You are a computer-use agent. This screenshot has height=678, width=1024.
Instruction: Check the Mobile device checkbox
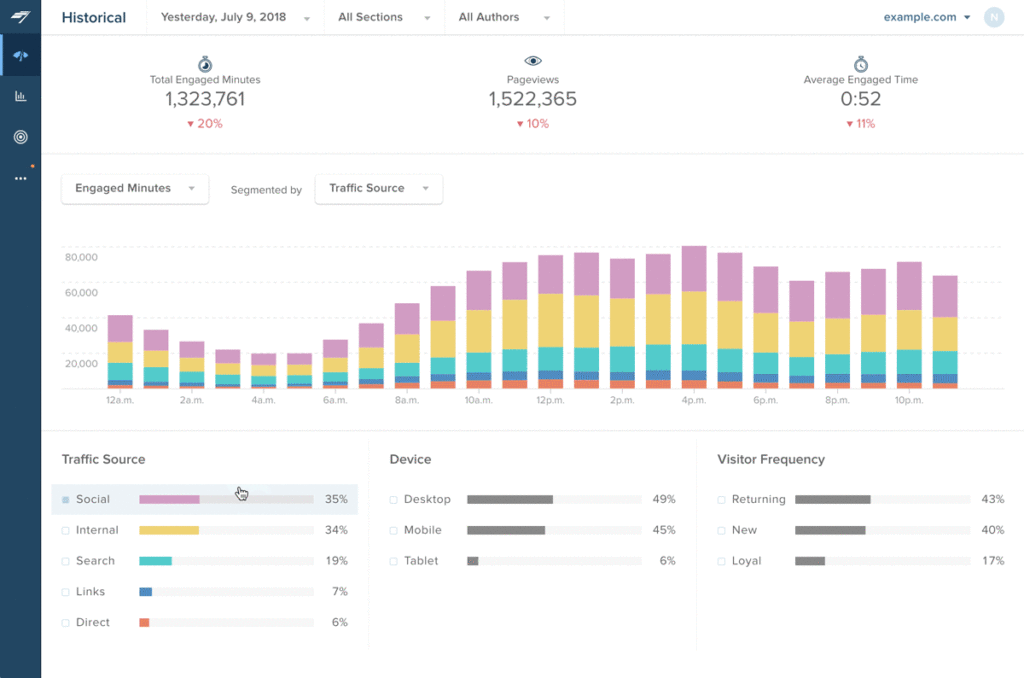coord(393,530)
